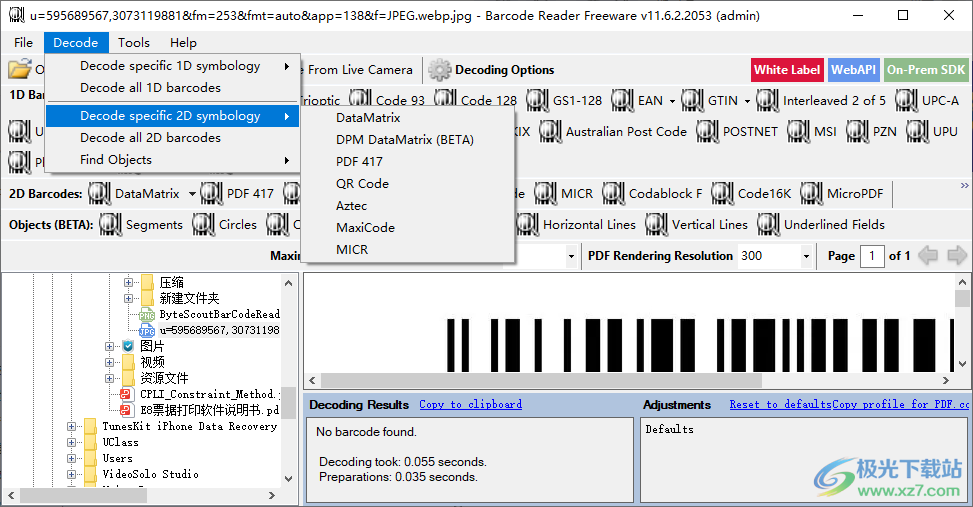Viewport: 973px width, 507px height.
Task: Click the Code 128 barcode icon
Action: point(445,99)
